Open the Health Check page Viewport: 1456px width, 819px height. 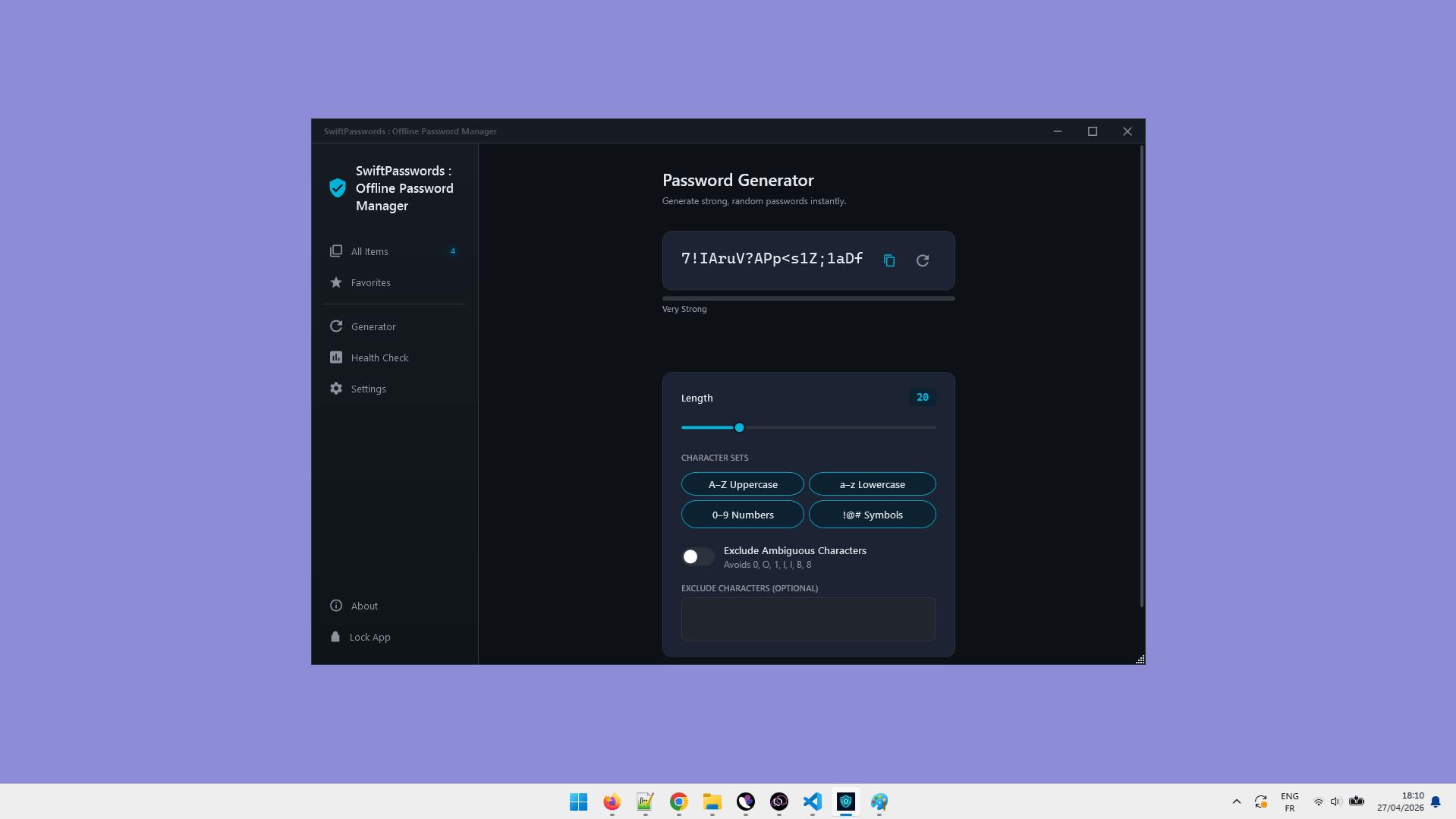pyautogui.click(x=395, y=358)
